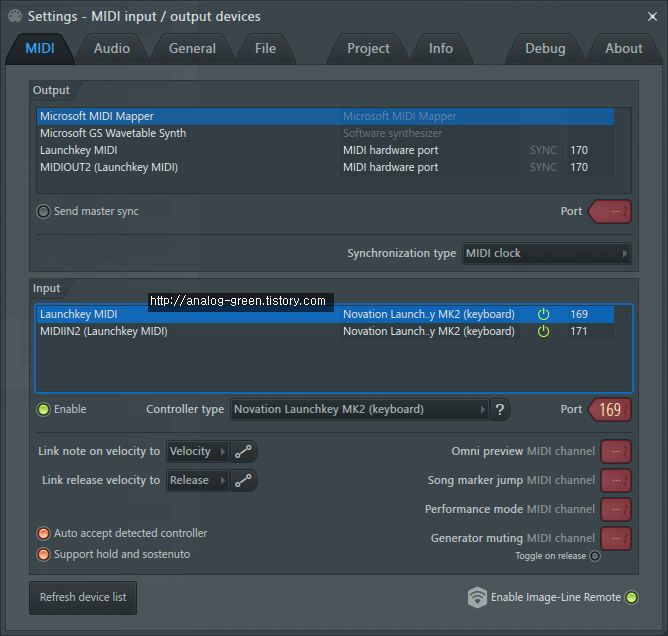The height and width of the screenshot is (636, 668).
Task: Click Generator muting MIDI channel field
Action: point(616,538)
